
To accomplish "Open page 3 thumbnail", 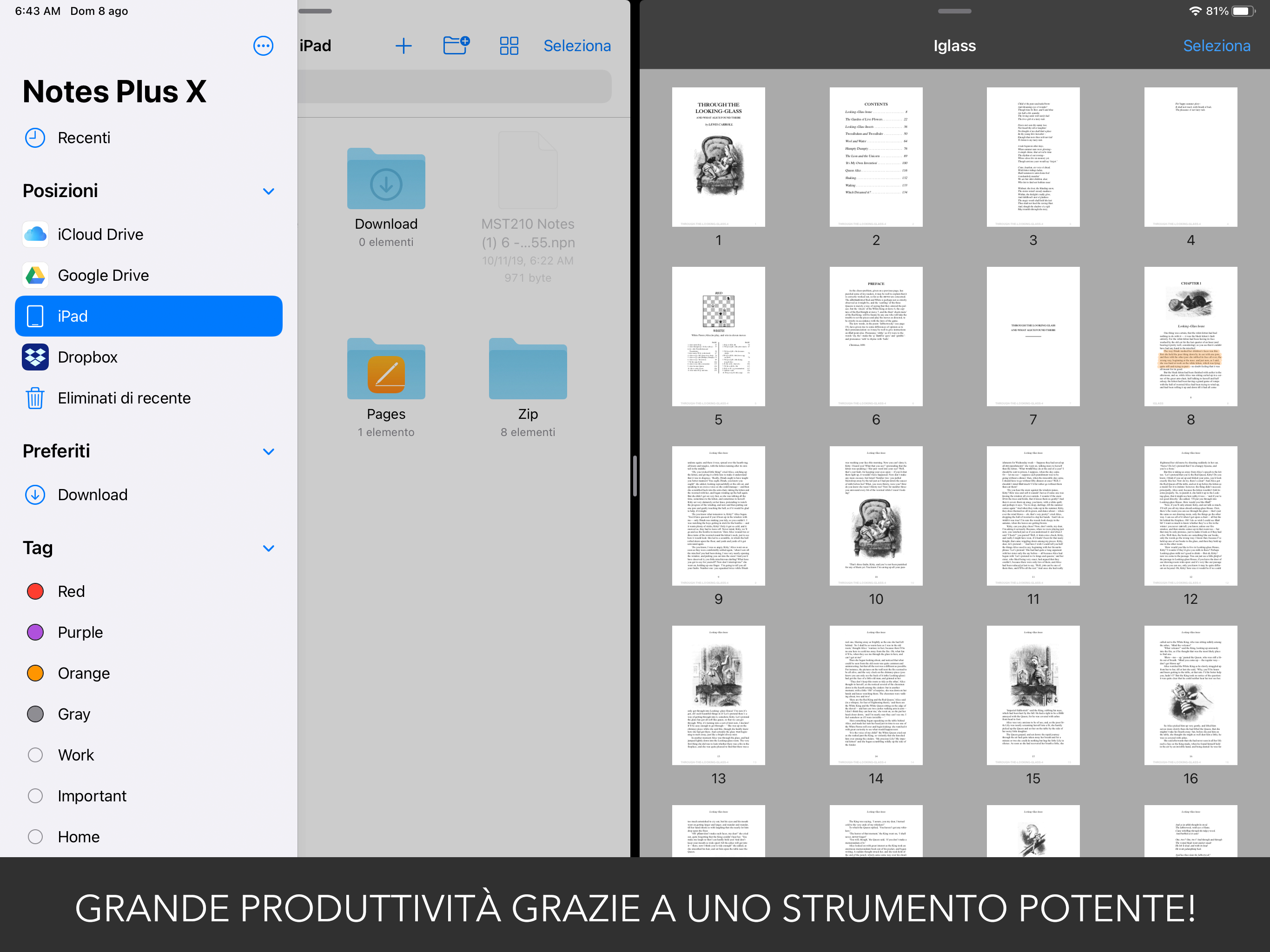I will (1033, 157).
